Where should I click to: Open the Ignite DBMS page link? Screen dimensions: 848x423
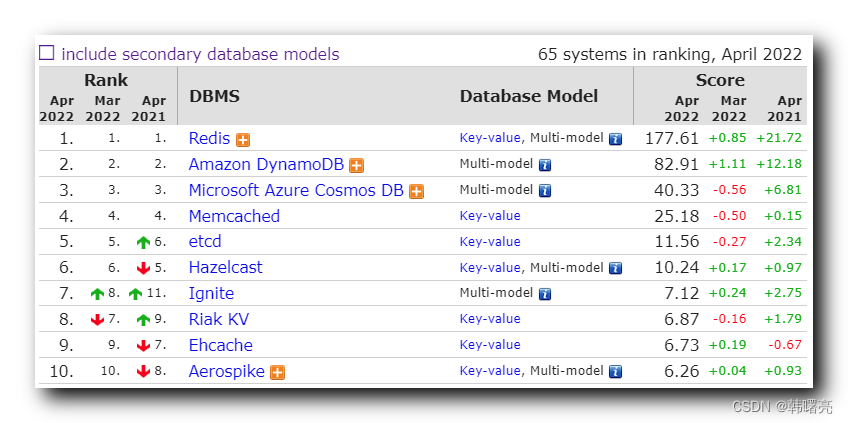[211, 294]
